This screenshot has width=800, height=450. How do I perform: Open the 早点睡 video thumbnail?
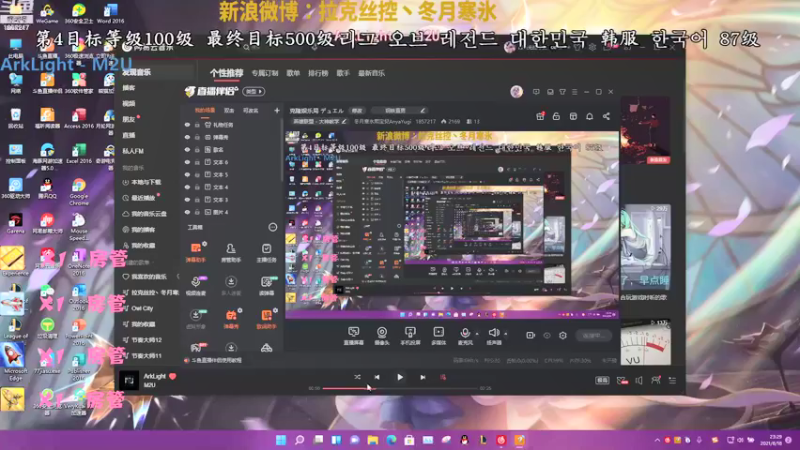[645, 247]
